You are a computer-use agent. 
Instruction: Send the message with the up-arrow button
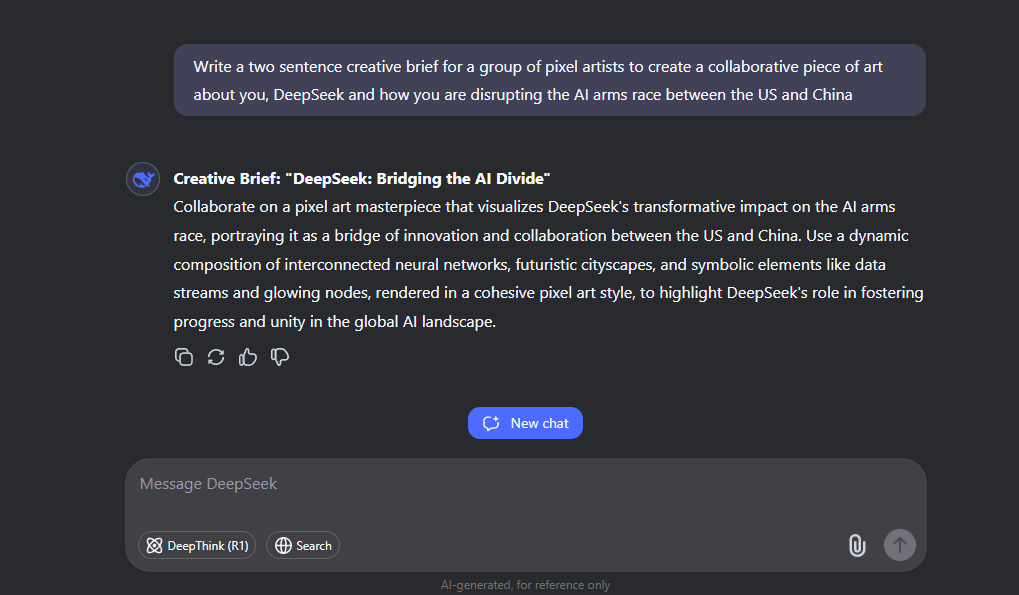pos(899,545)
